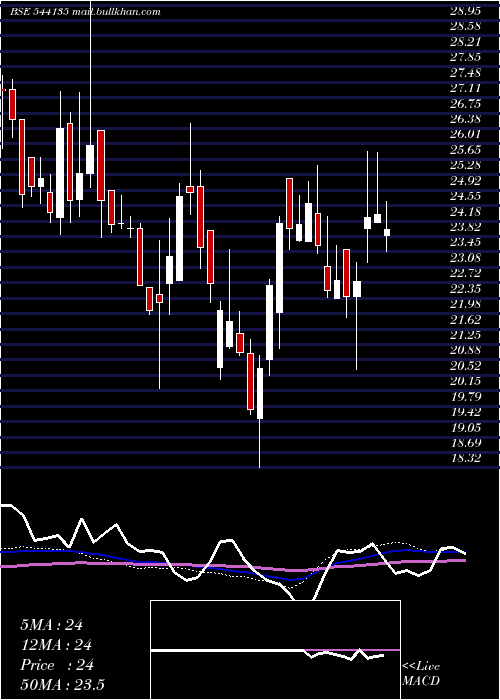The height and width of the screenshot is (700, 500).
Task: Click the 28.95 price axis label
Action: click(465, 11)
